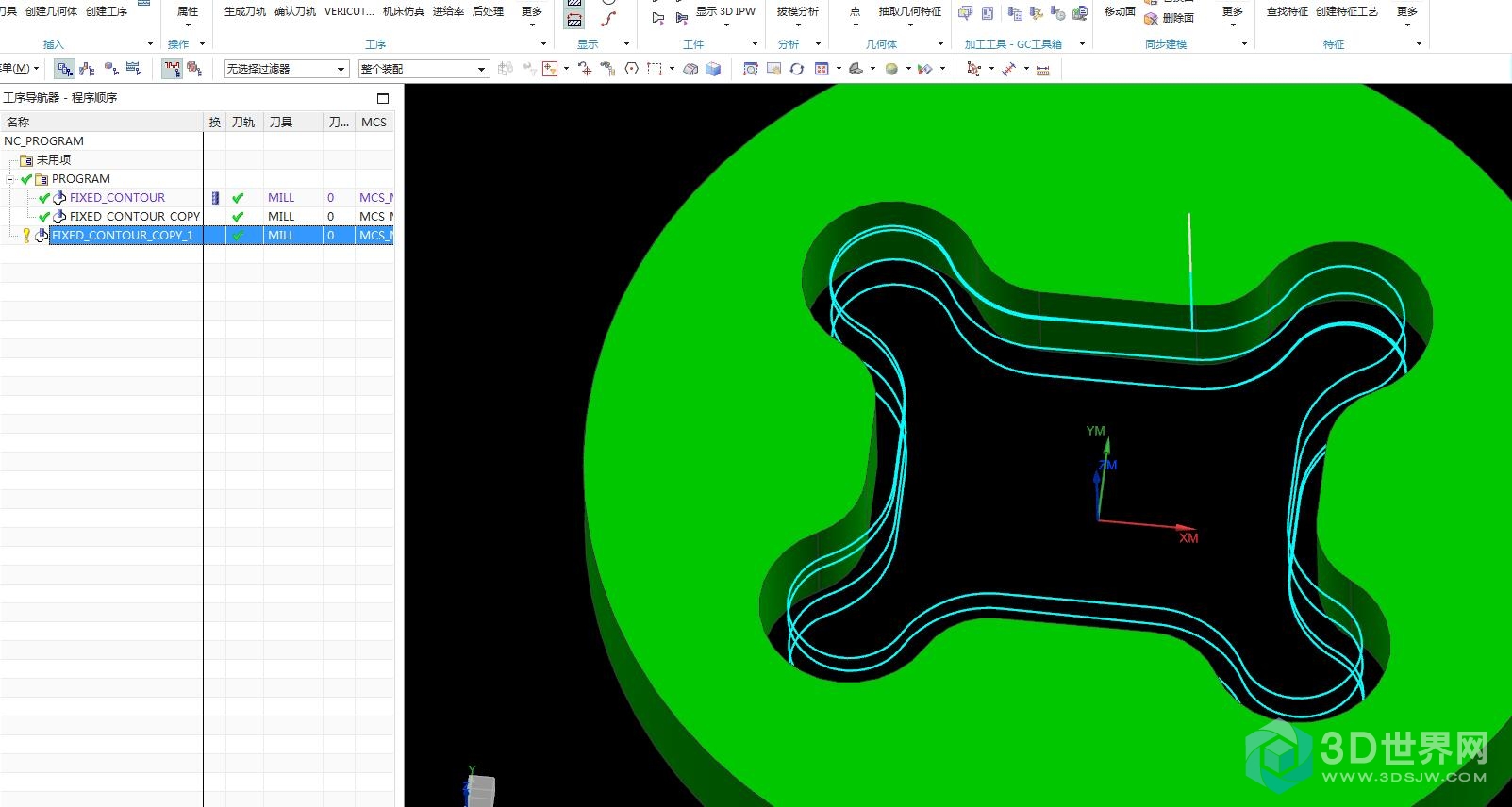This screenshot has width=1512, height=807.
Task: Click Delete Face (删除面) icon
Action: (x=1151, y=19)
